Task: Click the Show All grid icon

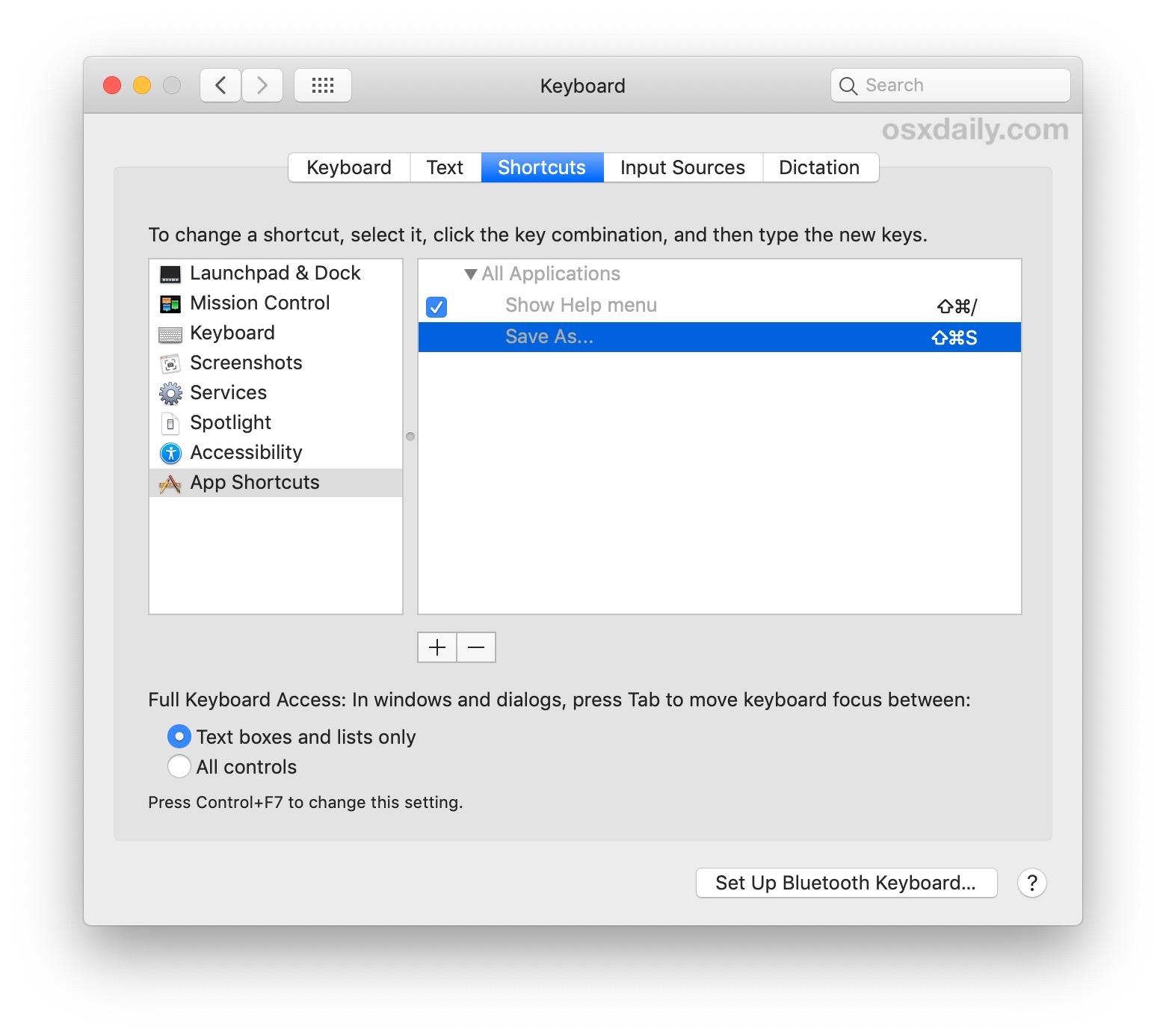Action: coord(323,85)
